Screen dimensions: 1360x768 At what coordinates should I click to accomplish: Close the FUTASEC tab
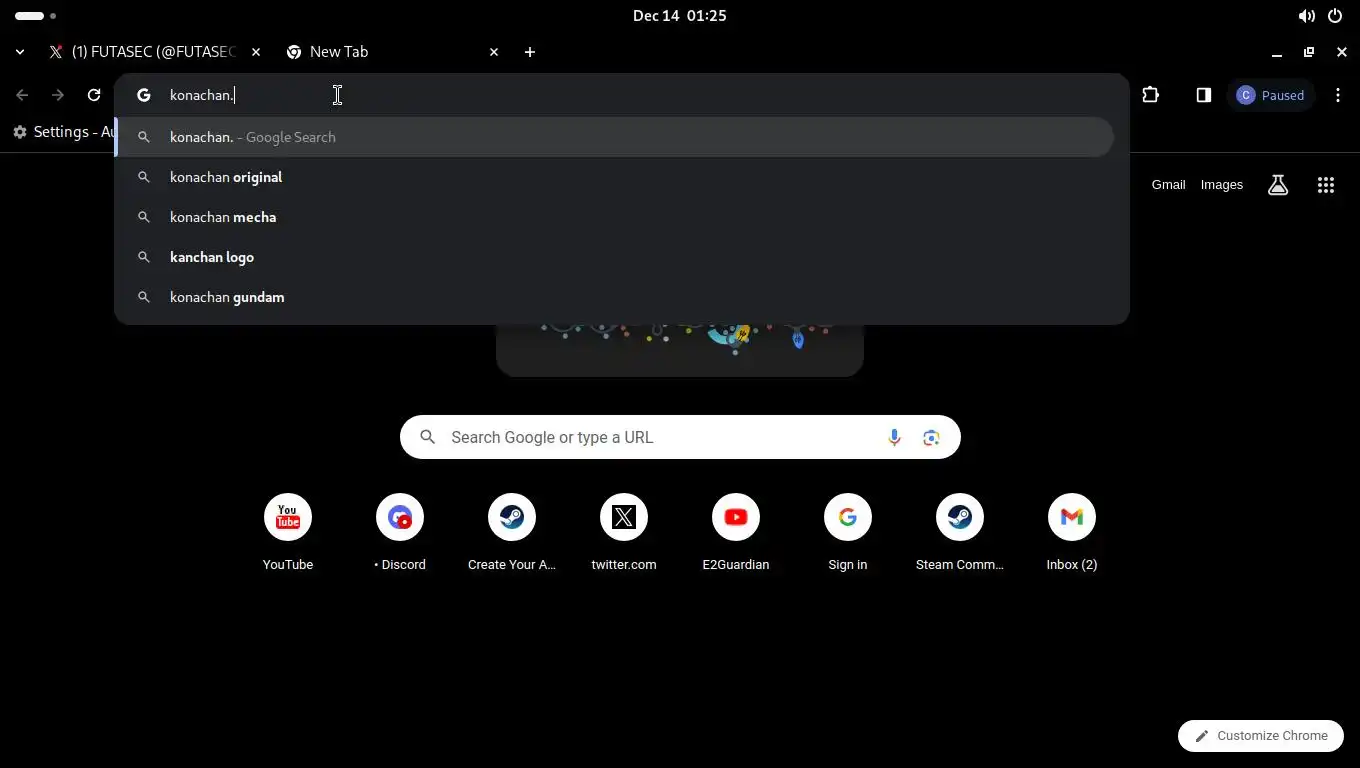point(256,52)
